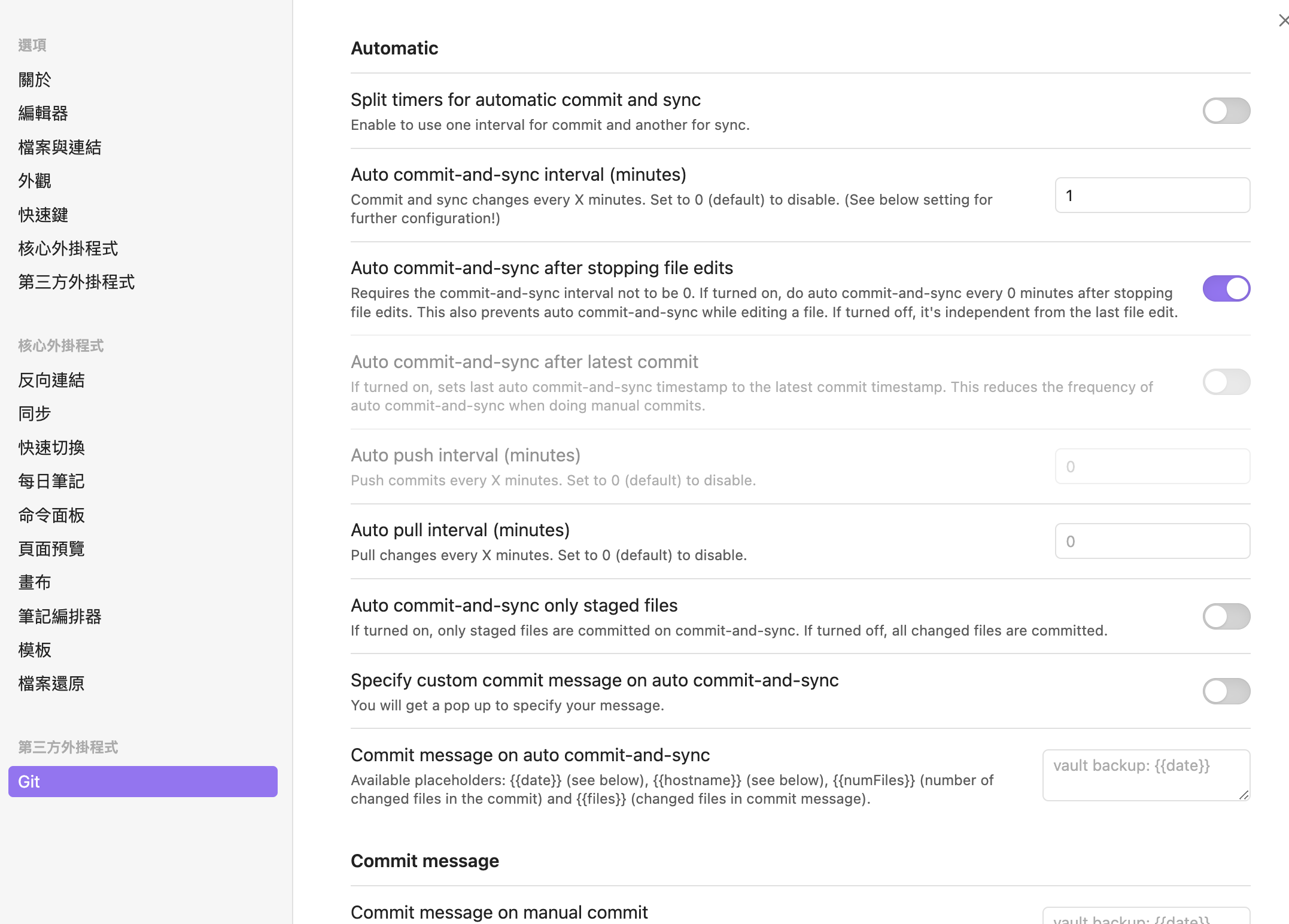Select the 命令面板 plugin settings
Viewport: 1289px width, 924px height.
click(51, 515)
